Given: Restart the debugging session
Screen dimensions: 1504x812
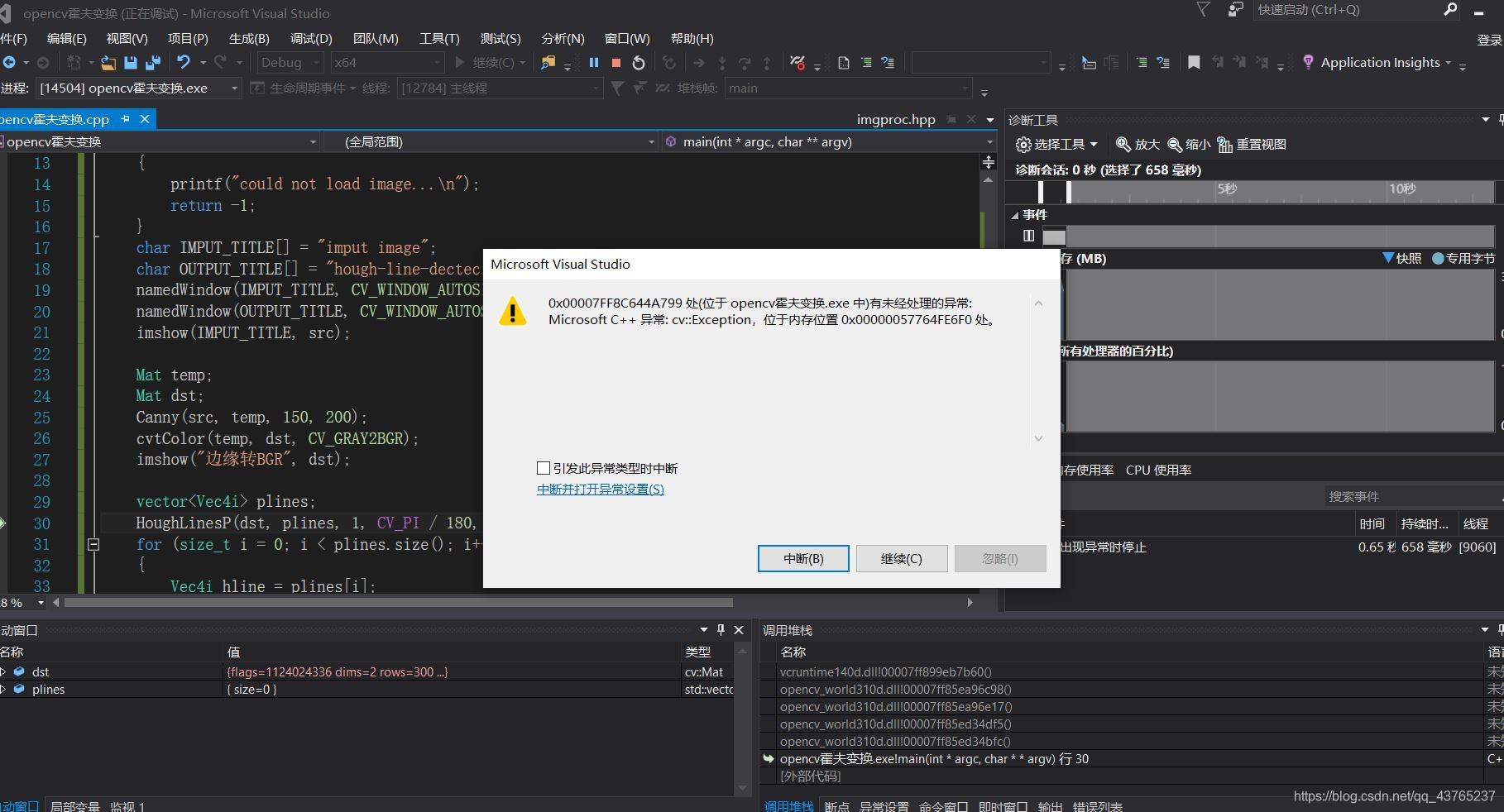Looking at the screenshot, I should click(639, 62).
